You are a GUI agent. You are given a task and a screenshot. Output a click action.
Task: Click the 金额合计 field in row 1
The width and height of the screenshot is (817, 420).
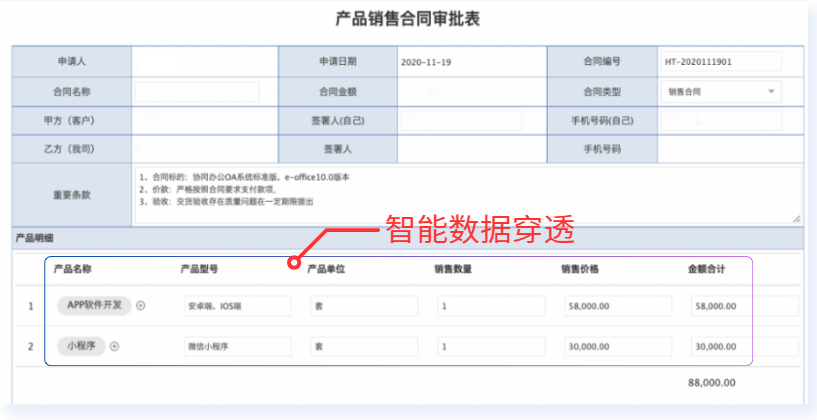pyautogui.click(x=745, y=306)
